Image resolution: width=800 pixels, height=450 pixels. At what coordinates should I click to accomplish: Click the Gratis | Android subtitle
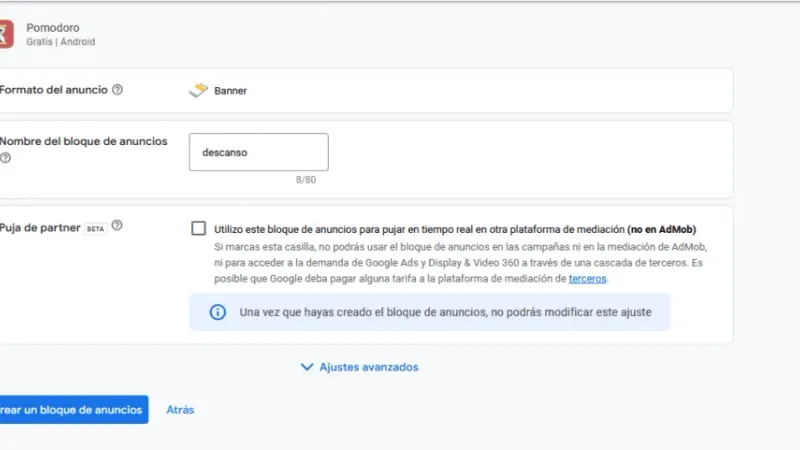(60, 43)
